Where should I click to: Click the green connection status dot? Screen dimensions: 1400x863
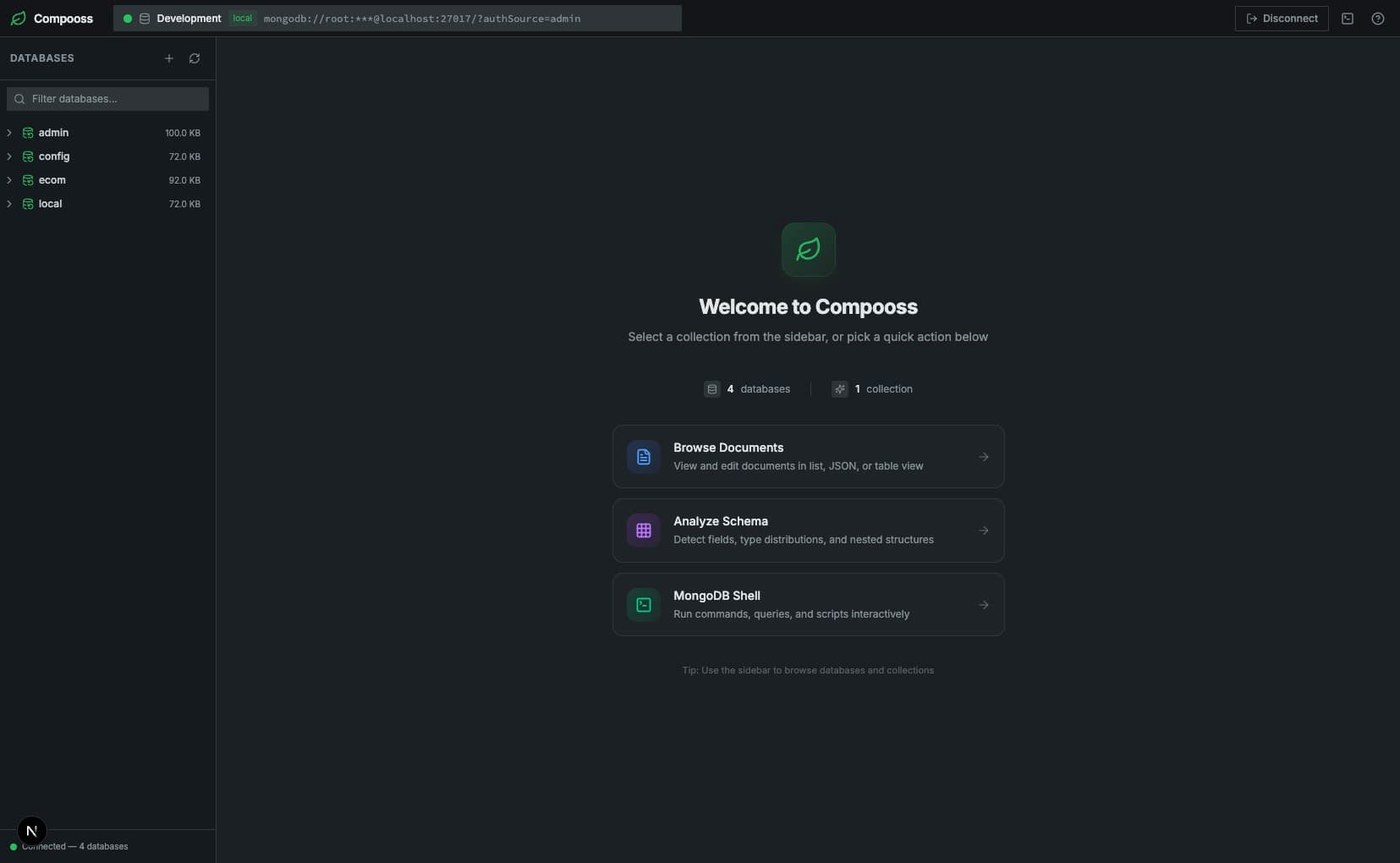[x=128, y=18]
